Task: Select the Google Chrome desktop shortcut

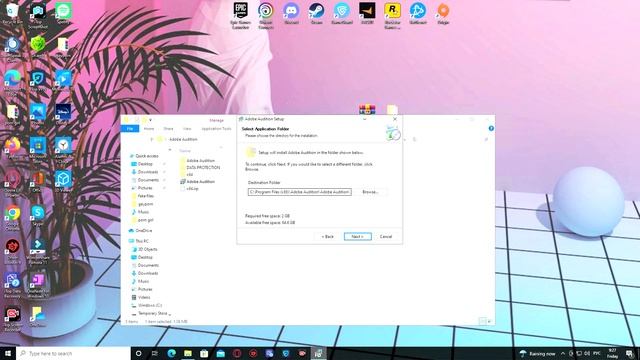Action: (12, 218)
